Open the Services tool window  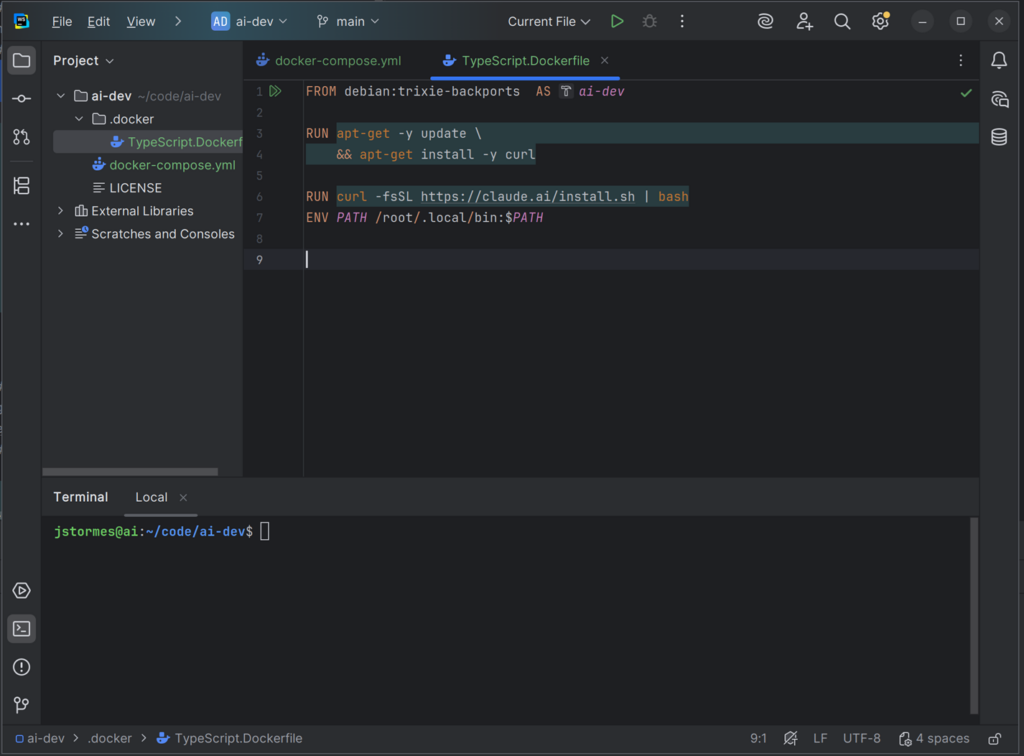[x=21, y=591]
